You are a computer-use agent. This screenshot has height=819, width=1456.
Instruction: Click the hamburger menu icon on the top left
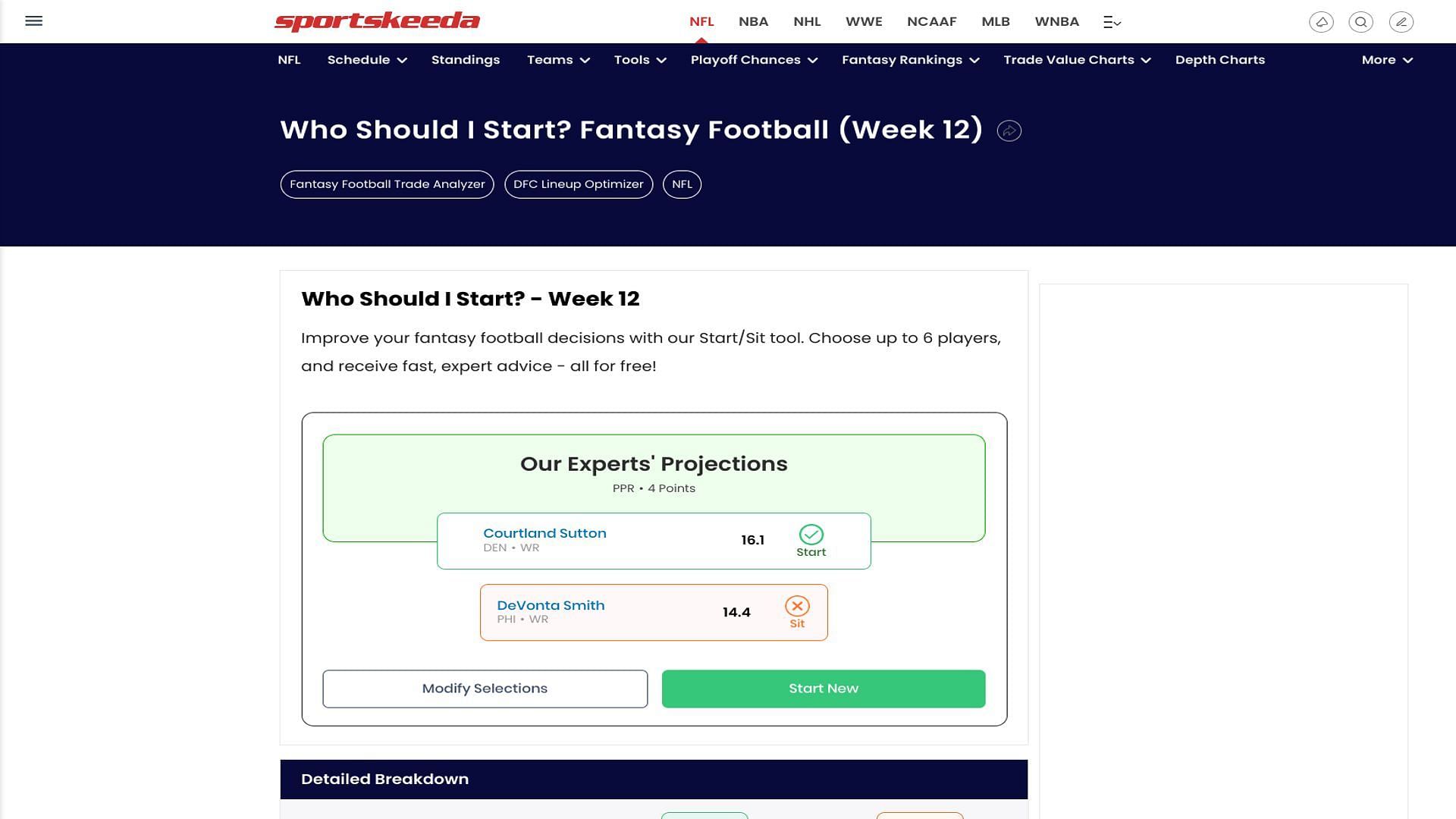tap(33, 21)
